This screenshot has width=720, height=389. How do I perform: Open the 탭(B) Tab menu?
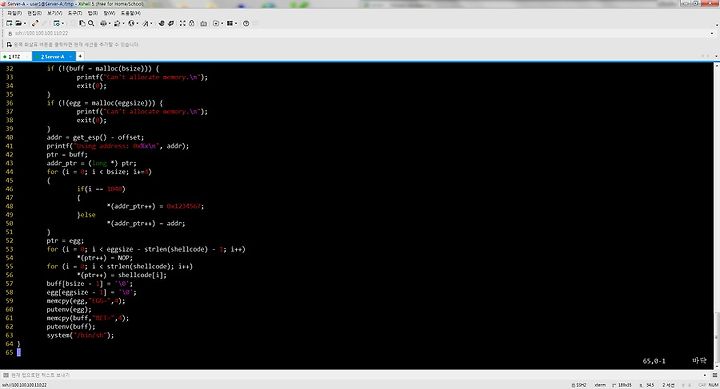coord(92,13)
